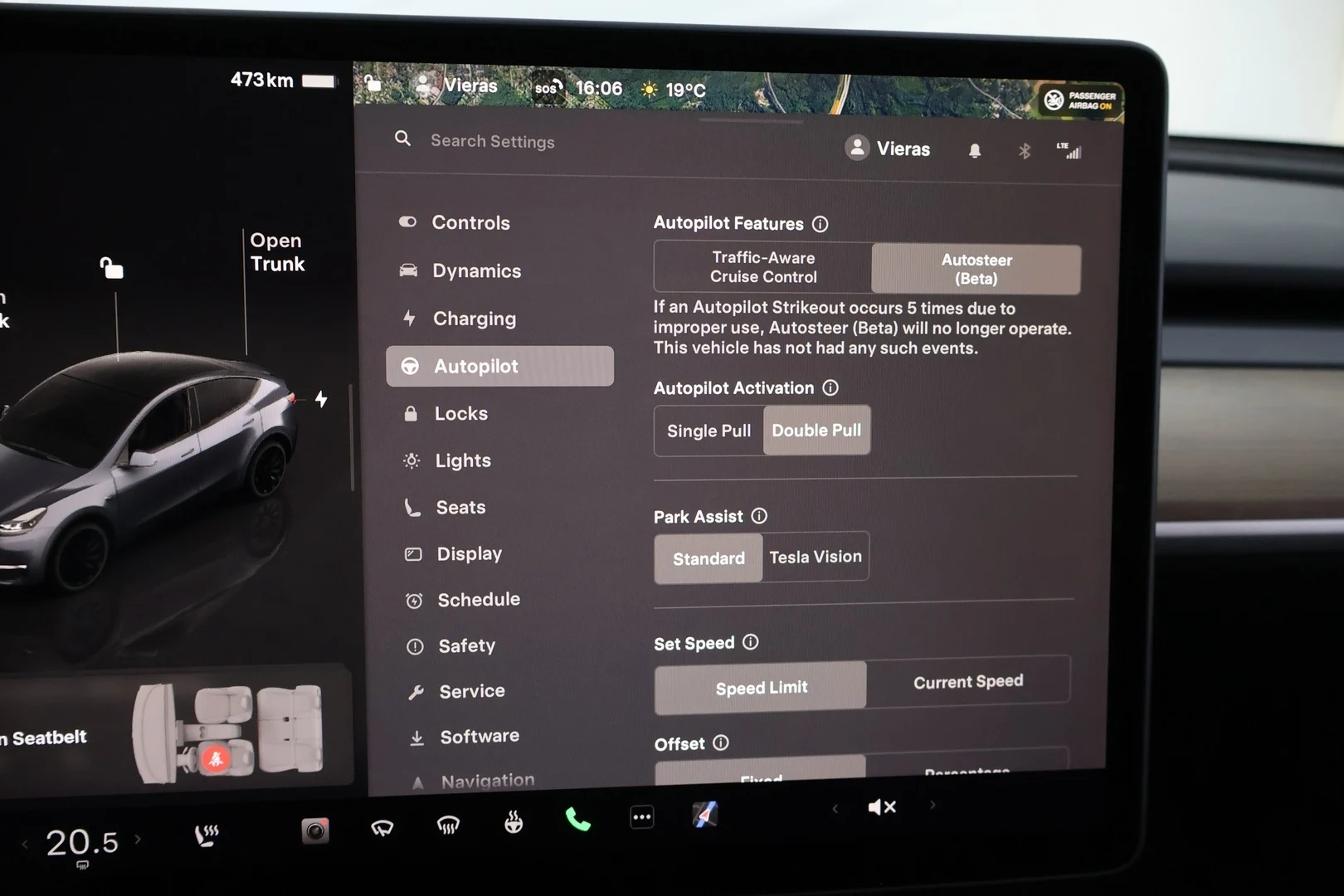Show info for Autopilot Activation
The image size is (1344, 896).
click(x=830, y=387)
